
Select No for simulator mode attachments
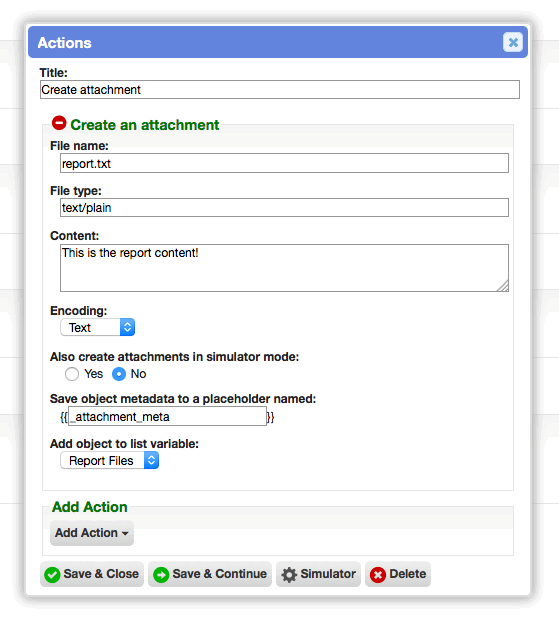coord(119,374)
